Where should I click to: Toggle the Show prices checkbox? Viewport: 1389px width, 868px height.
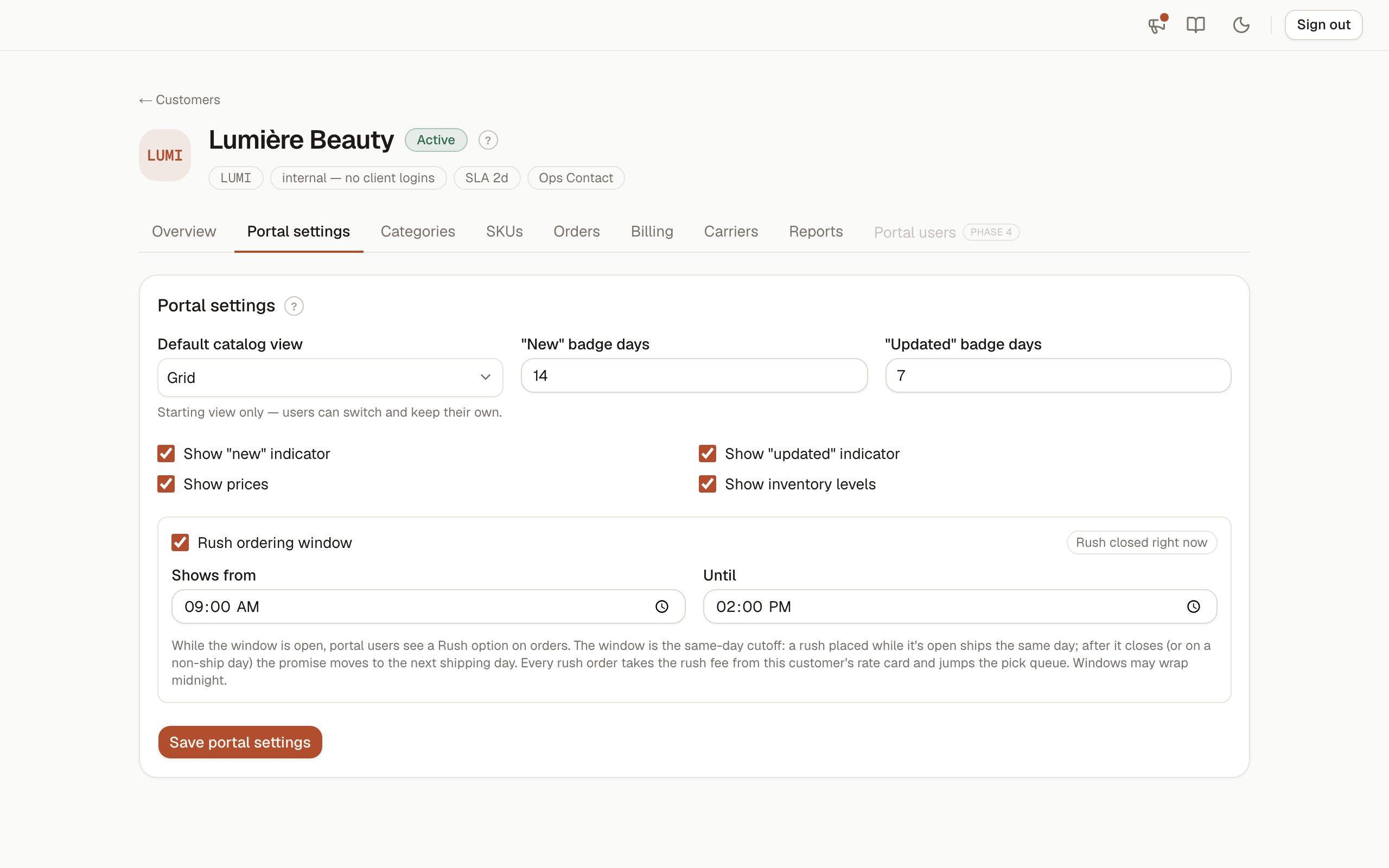point(166,484)
